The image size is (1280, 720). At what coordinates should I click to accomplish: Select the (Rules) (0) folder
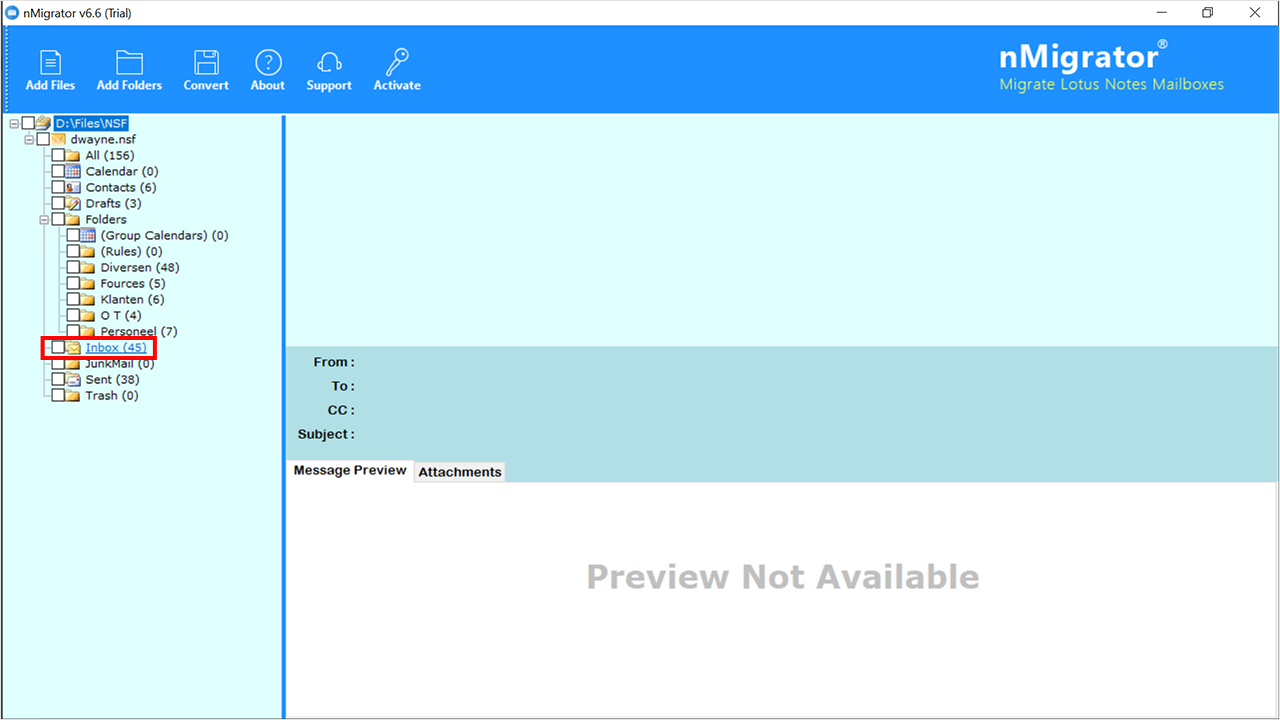click(x=131, y=251)
